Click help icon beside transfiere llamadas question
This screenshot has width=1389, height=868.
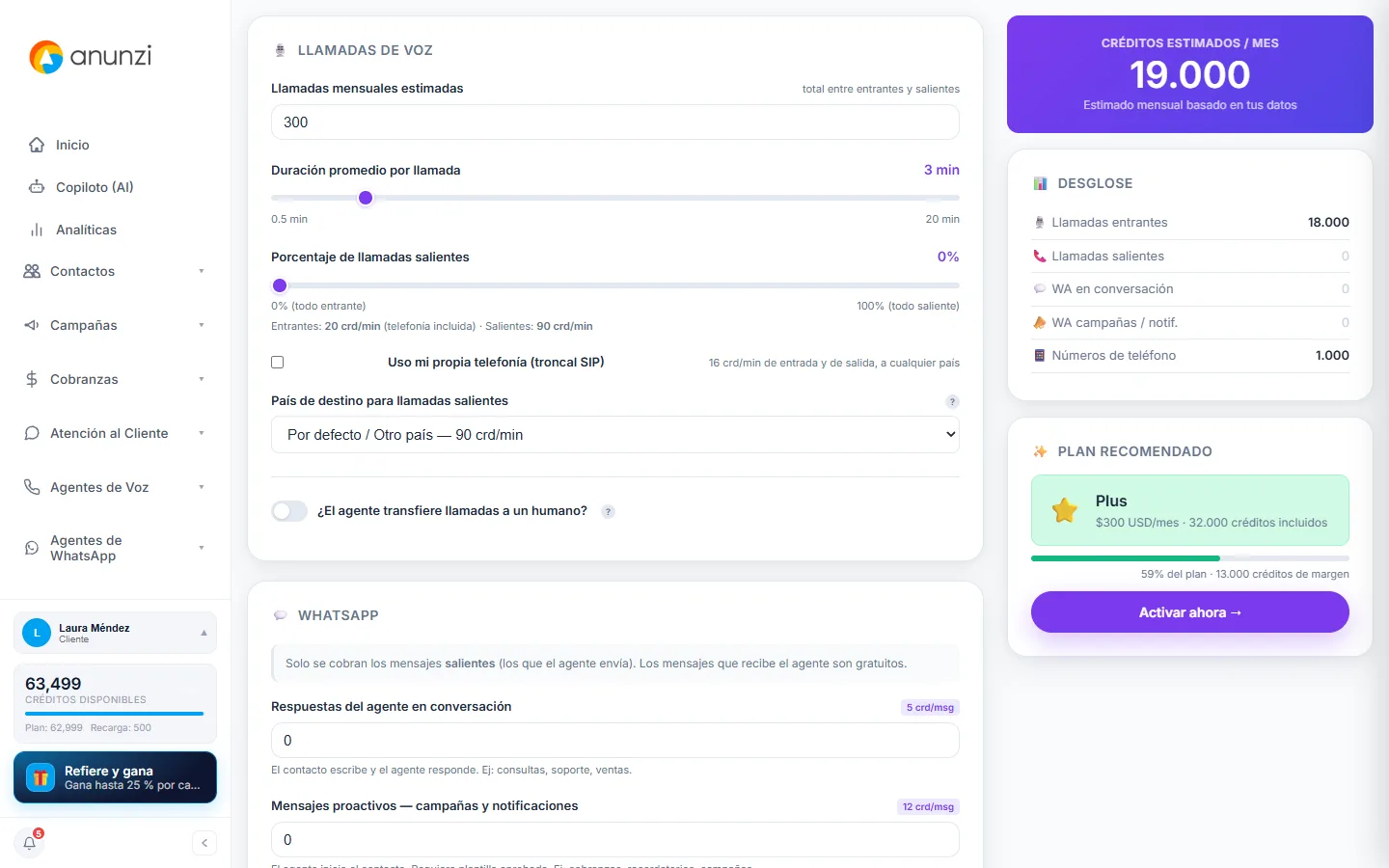coord(608,512)
